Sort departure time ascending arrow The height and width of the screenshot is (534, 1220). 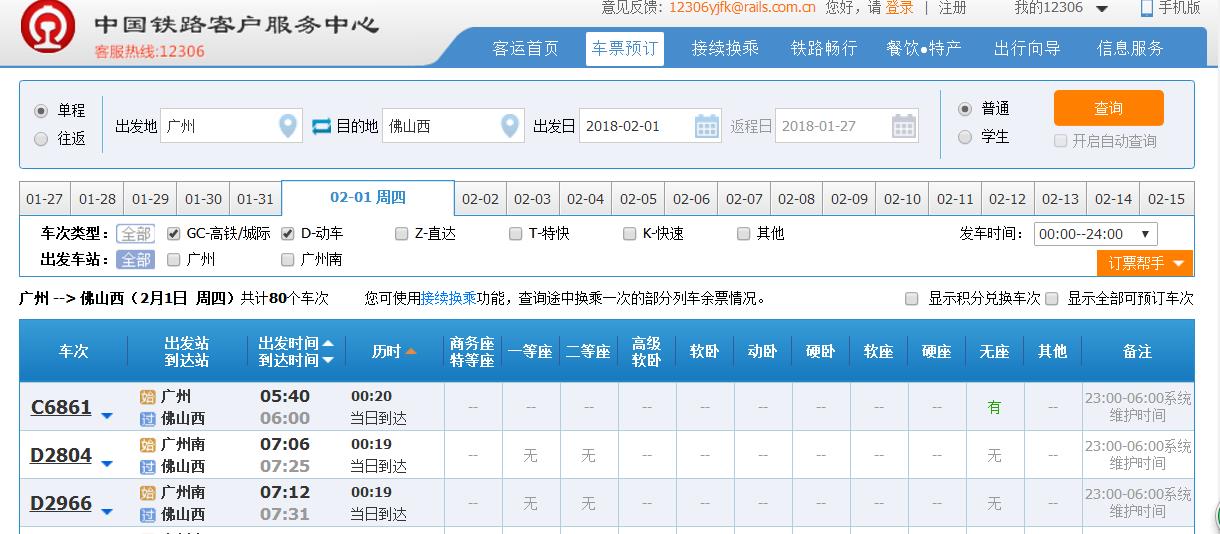[x=328, y=343]
